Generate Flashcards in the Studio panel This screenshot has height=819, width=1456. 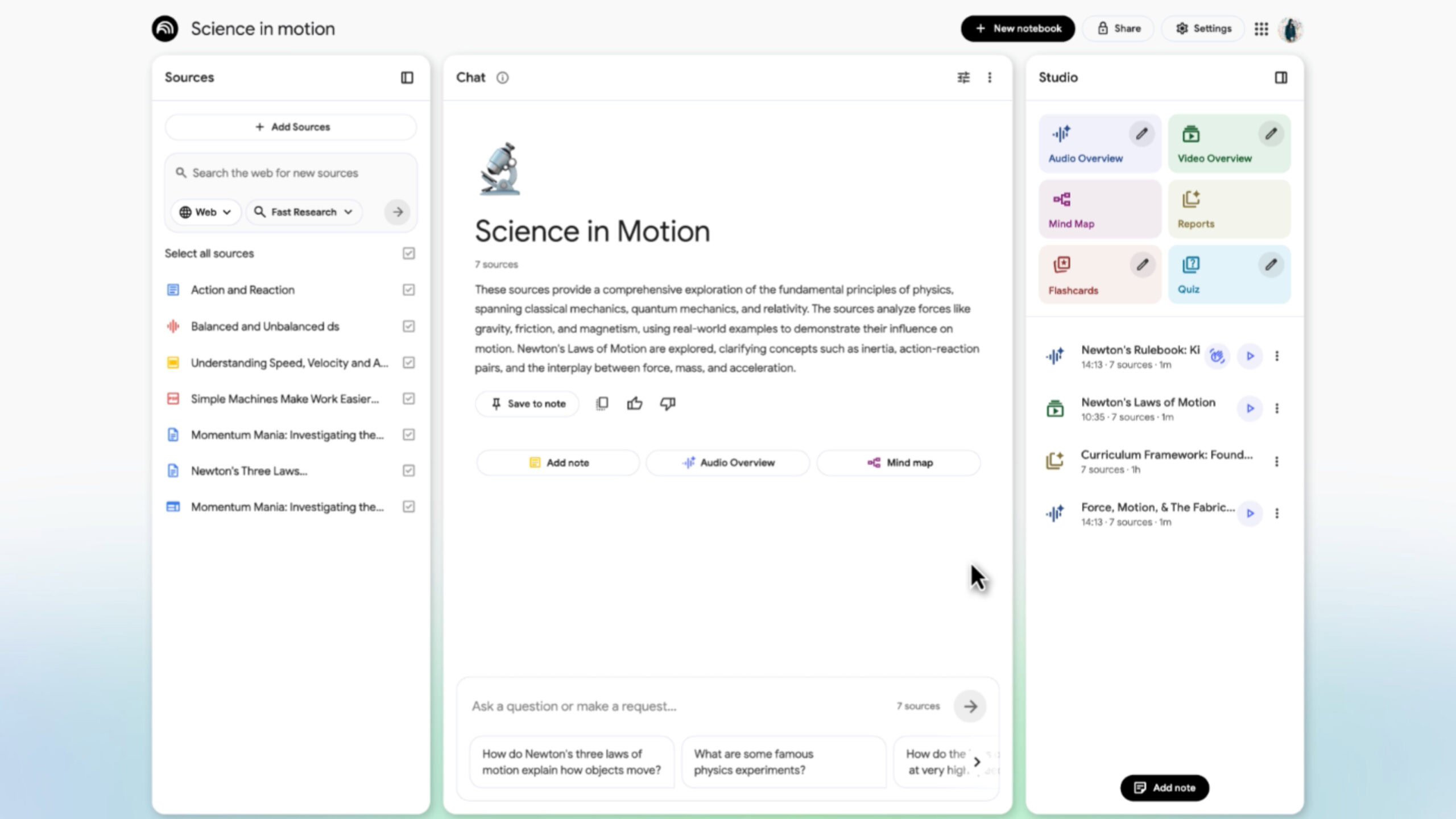(1073, 274)
